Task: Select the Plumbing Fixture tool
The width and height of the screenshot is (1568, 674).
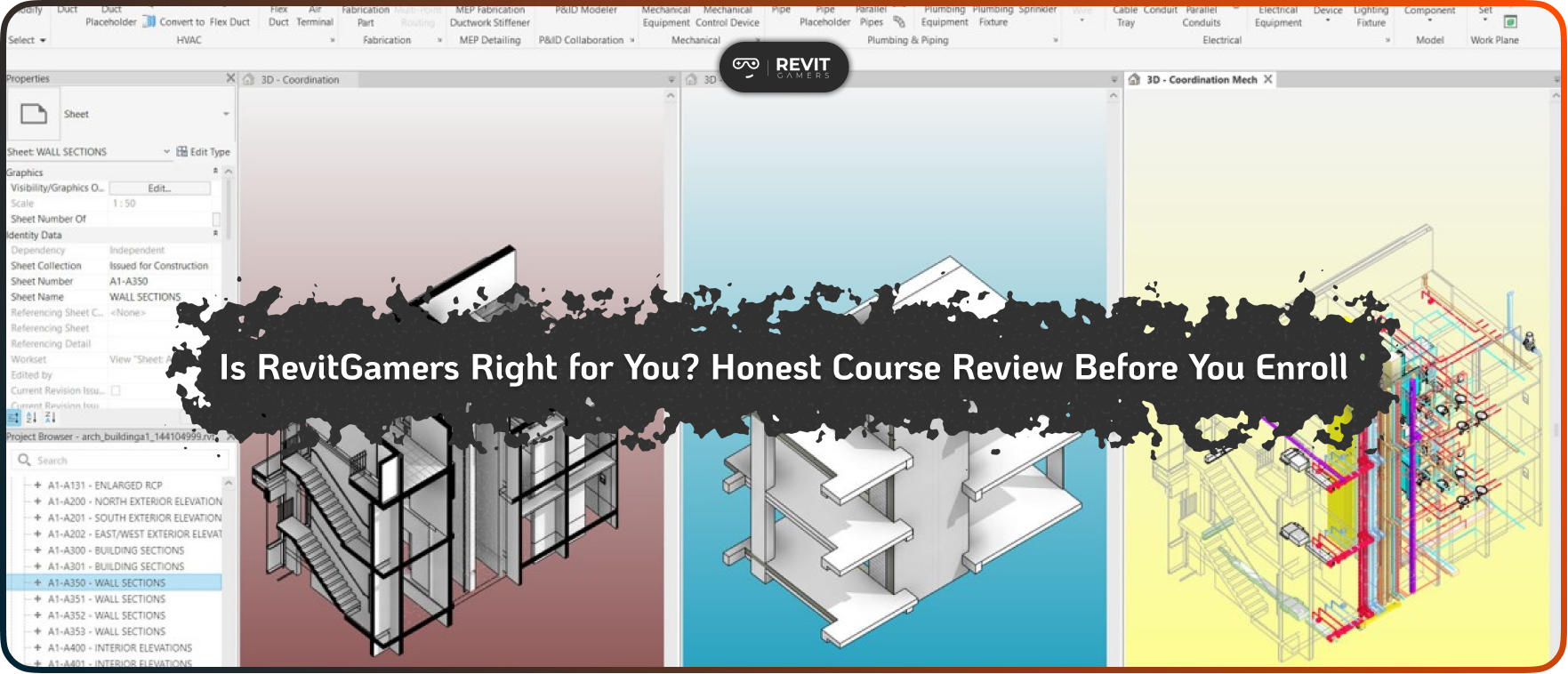Action: point(993,16)
